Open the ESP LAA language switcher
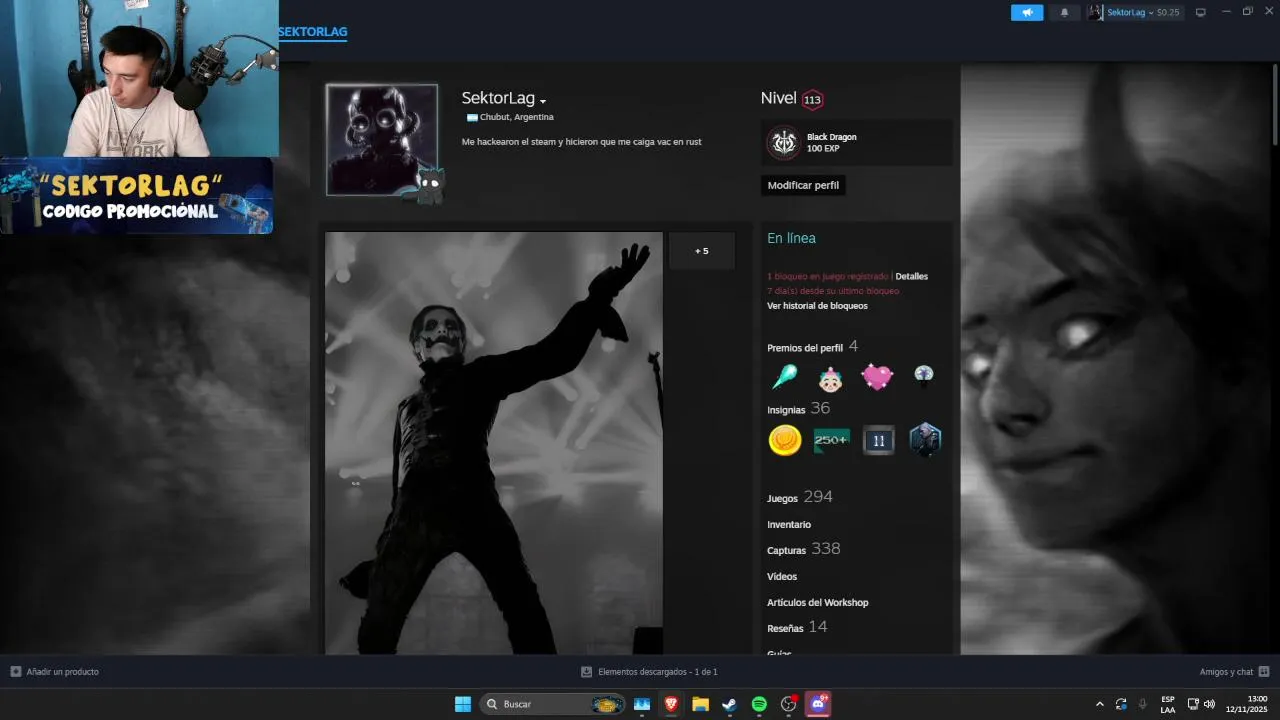The height and width of the screenshot is (720, 1280). coord(1168,704)
